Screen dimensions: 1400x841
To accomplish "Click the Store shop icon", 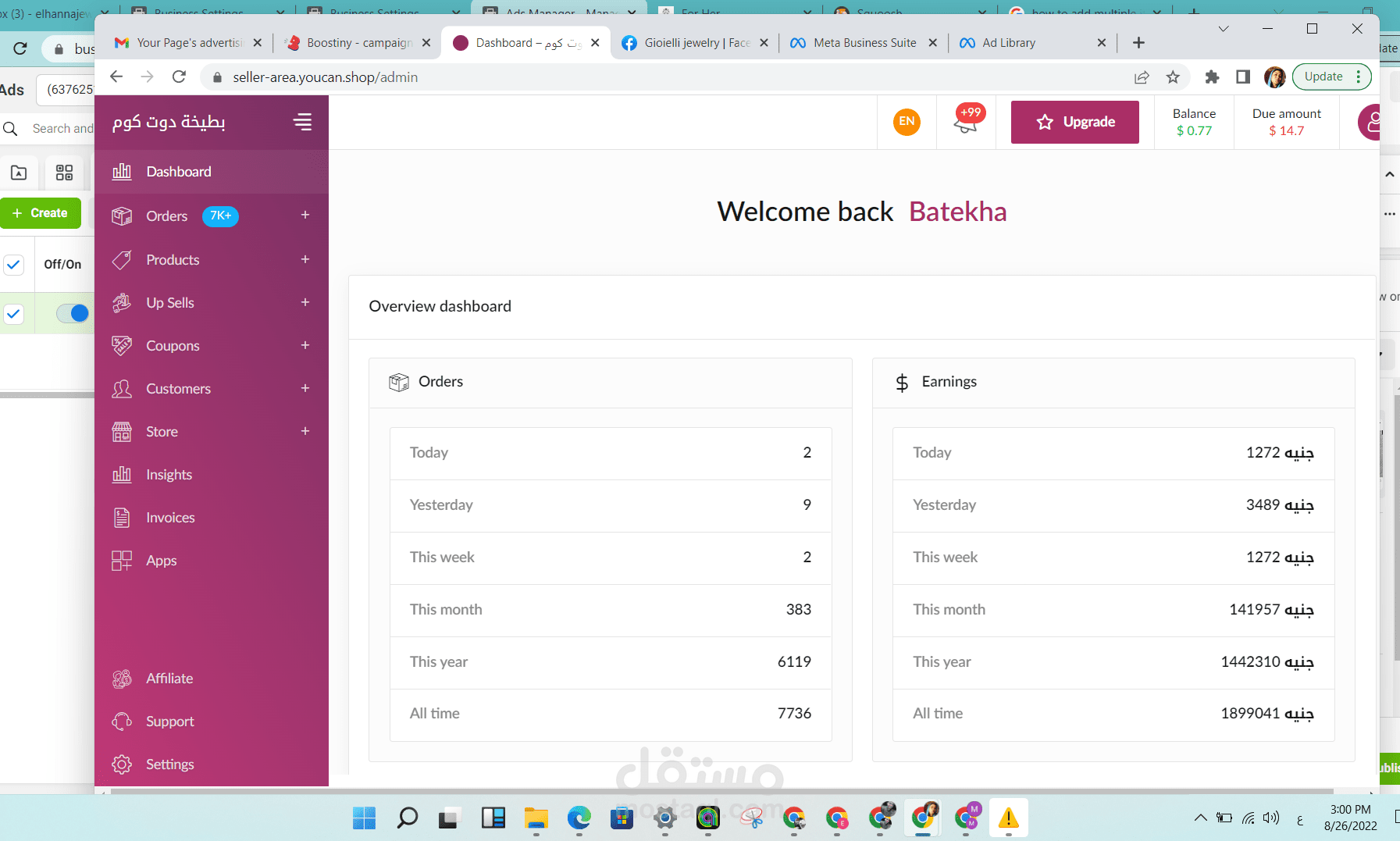I will pyautogui.click(x=122, y=431).
